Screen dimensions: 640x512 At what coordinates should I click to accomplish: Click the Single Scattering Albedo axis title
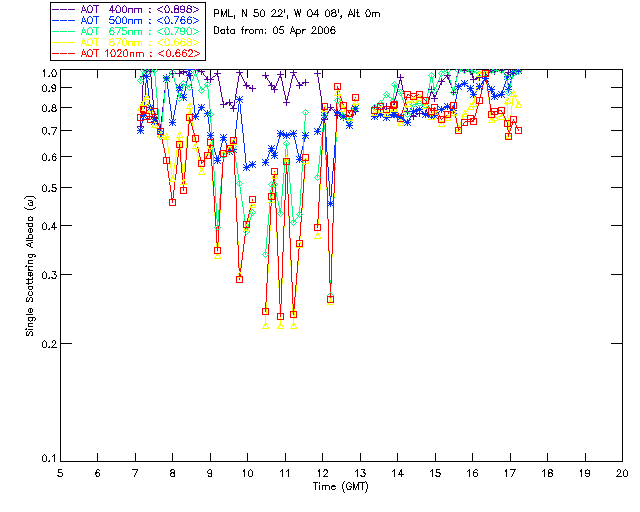[30, 266]
